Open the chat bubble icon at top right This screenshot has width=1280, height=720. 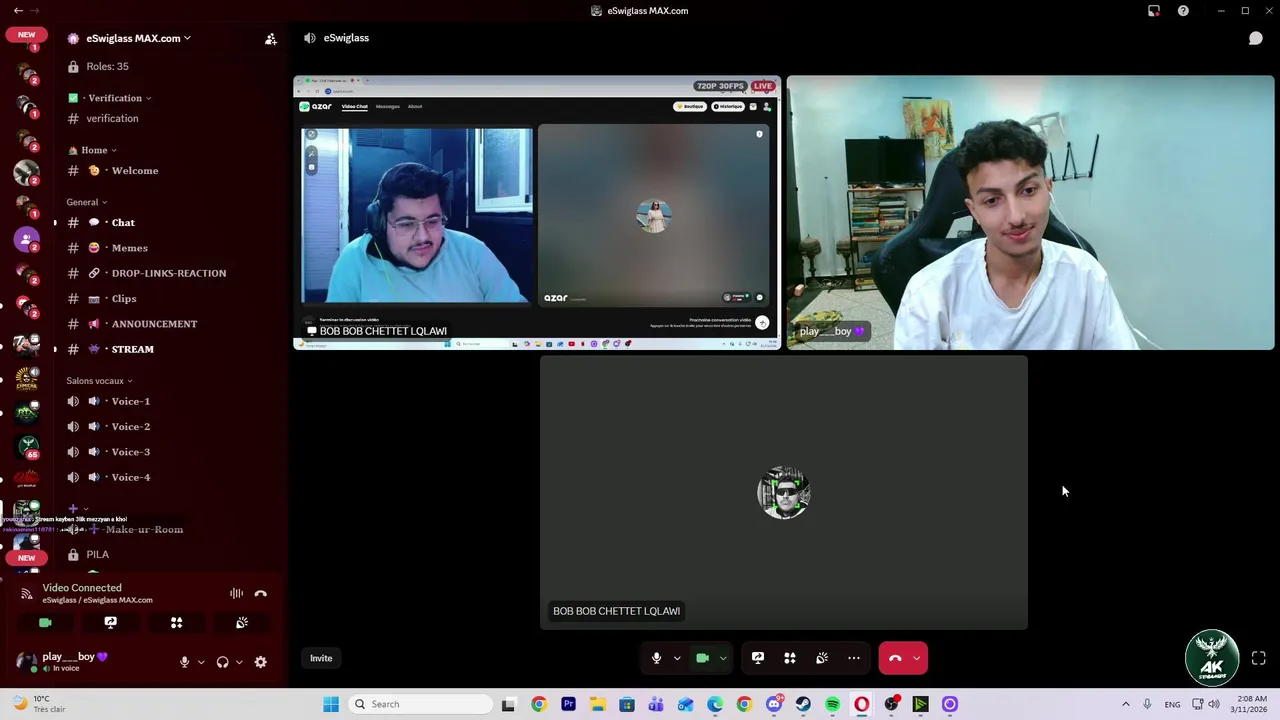[x=1255, y=38]
